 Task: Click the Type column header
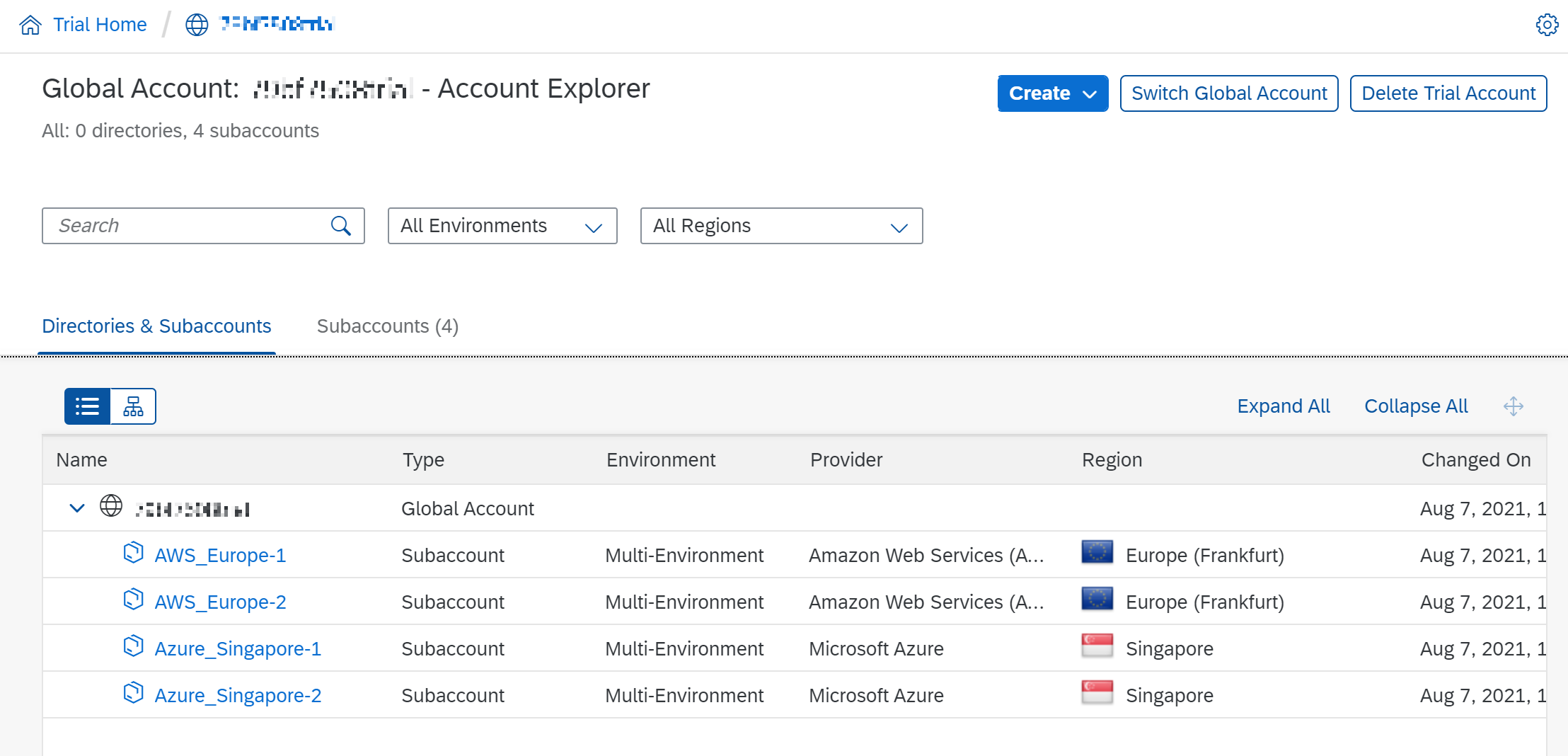click(423, 460)
